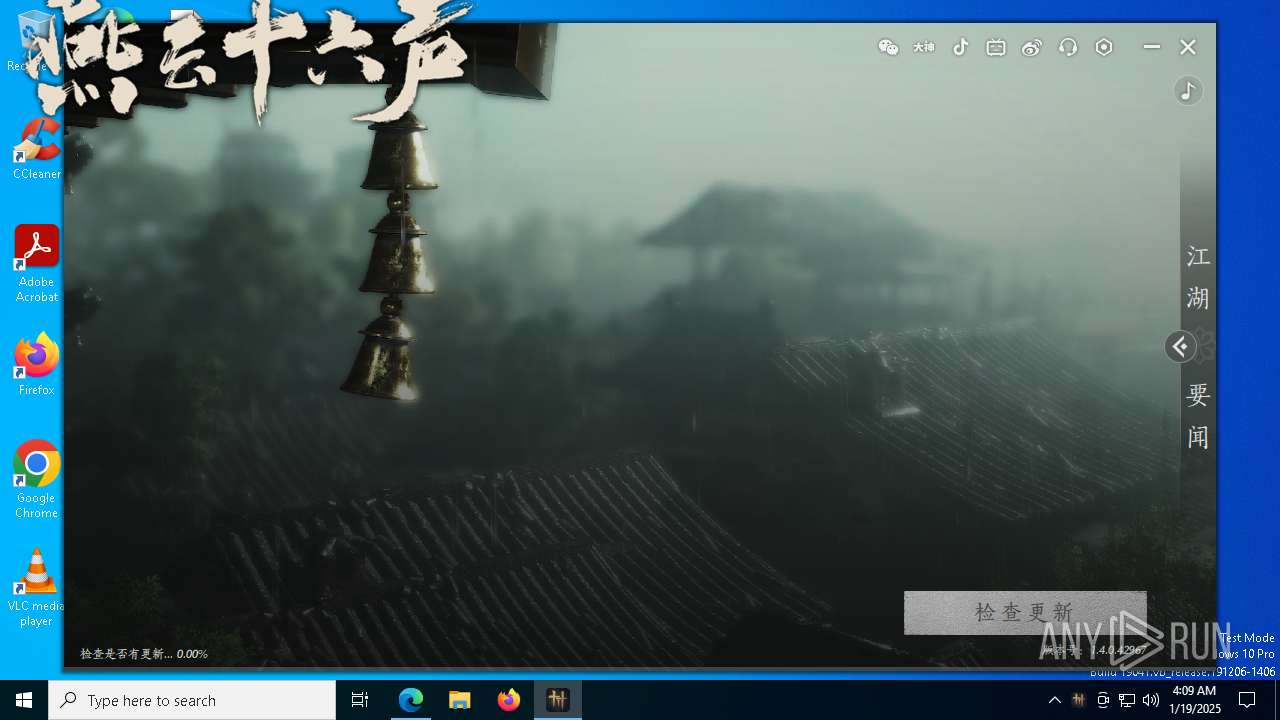Click the launcher version number text
Viewport: 1280px width, 720px height.
click(1094, 650)
